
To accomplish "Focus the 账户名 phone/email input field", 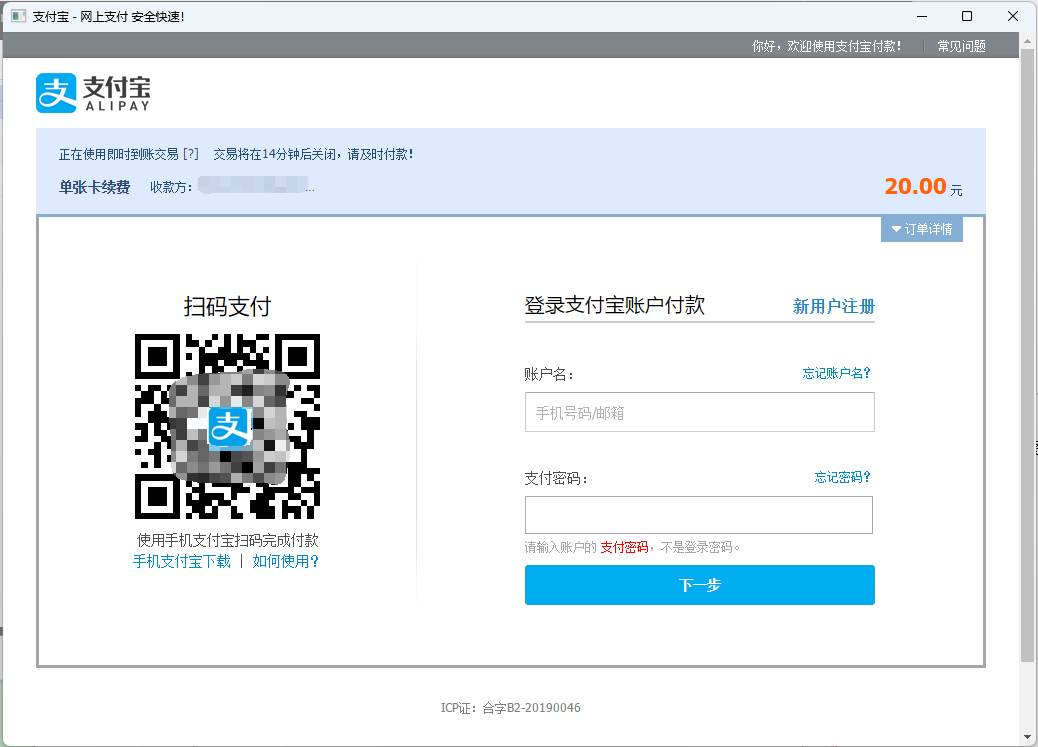I will click(700, 412).
